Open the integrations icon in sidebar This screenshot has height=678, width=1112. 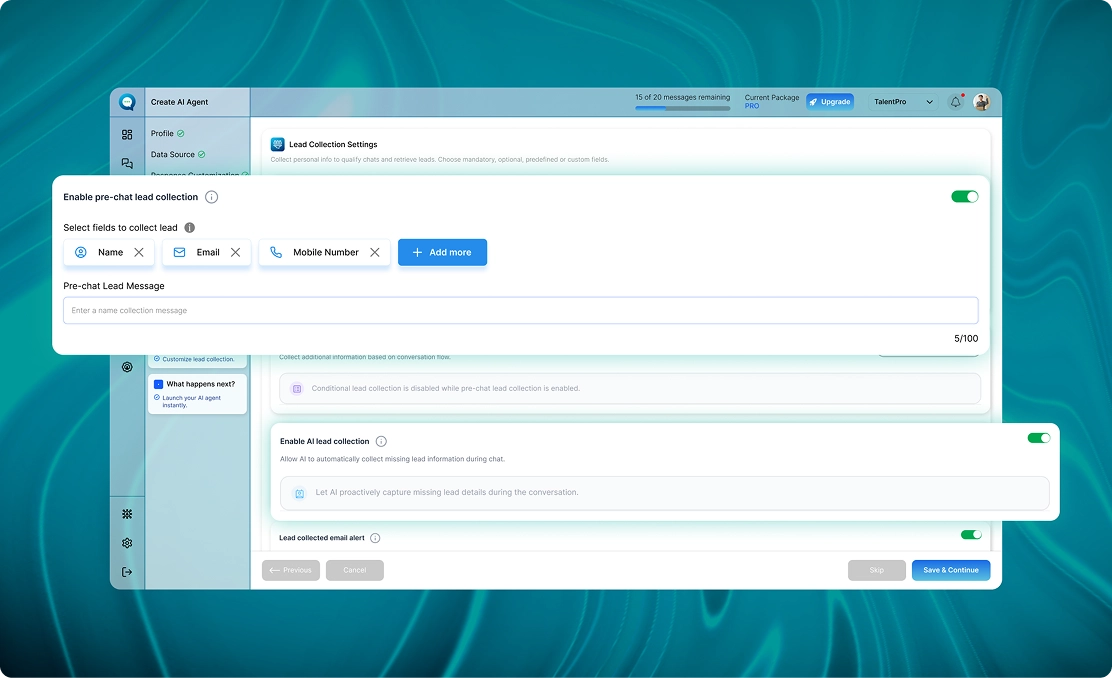coord(127,514)
